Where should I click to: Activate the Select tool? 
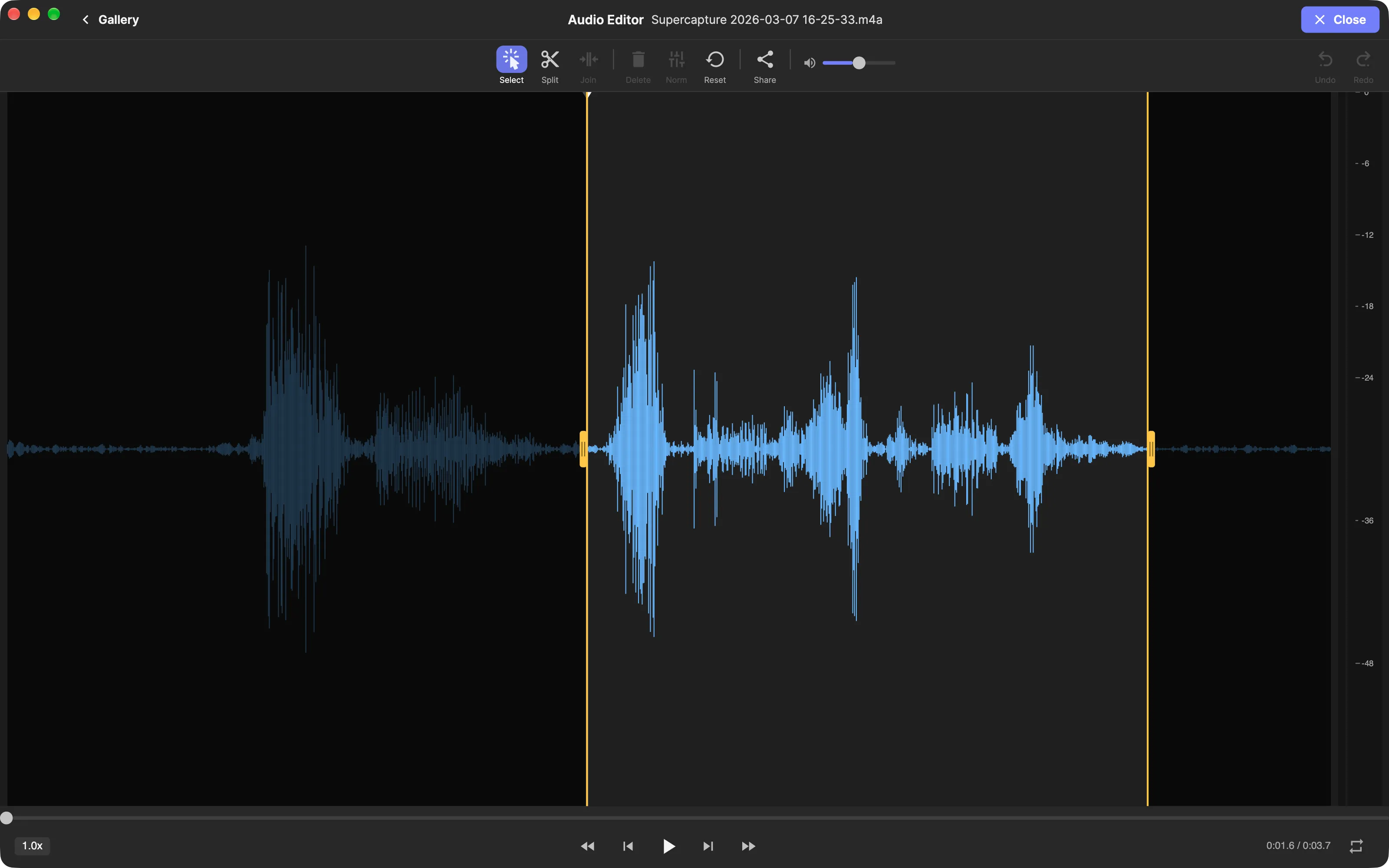tap(511, 65)
